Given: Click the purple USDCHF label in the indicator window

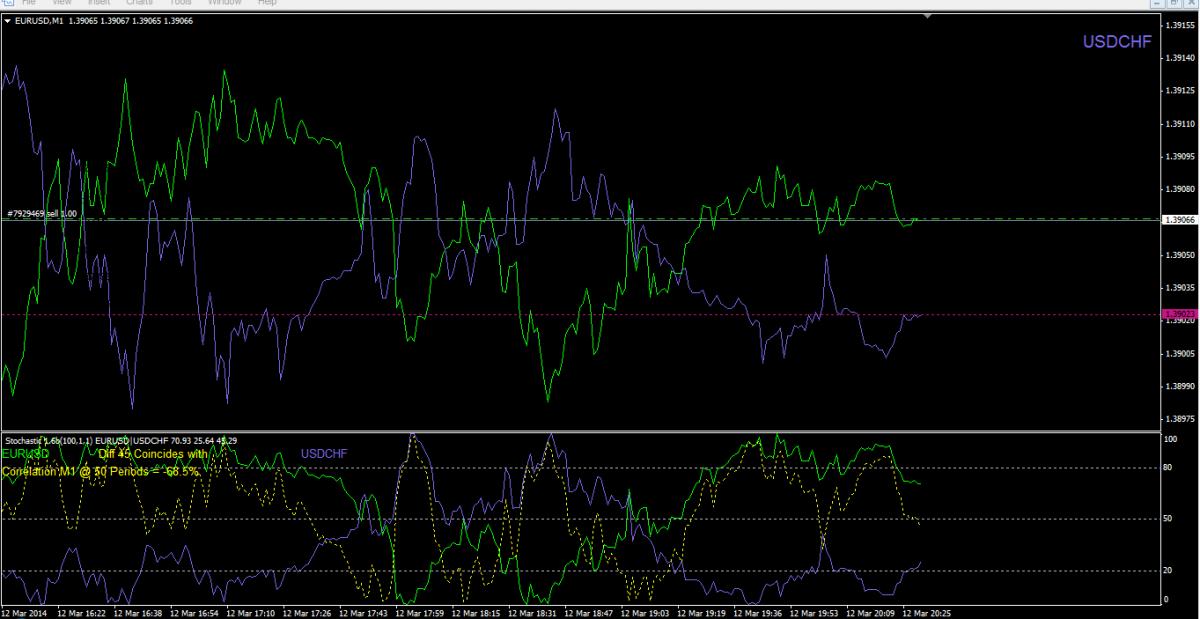Looking at the screenshot, I should tap(324, 454).
